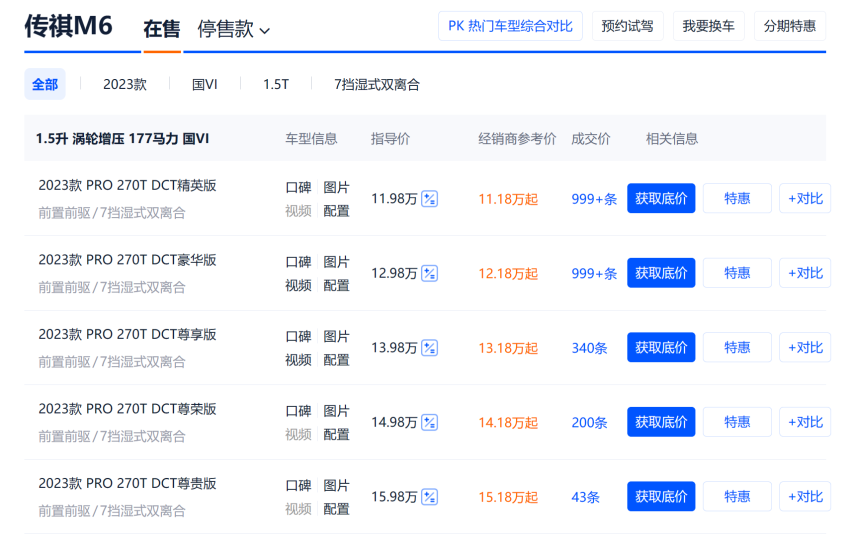Open 2023款 PRO 270T DCT尊荣版 details
852x550 pixels.
point(127,409)
